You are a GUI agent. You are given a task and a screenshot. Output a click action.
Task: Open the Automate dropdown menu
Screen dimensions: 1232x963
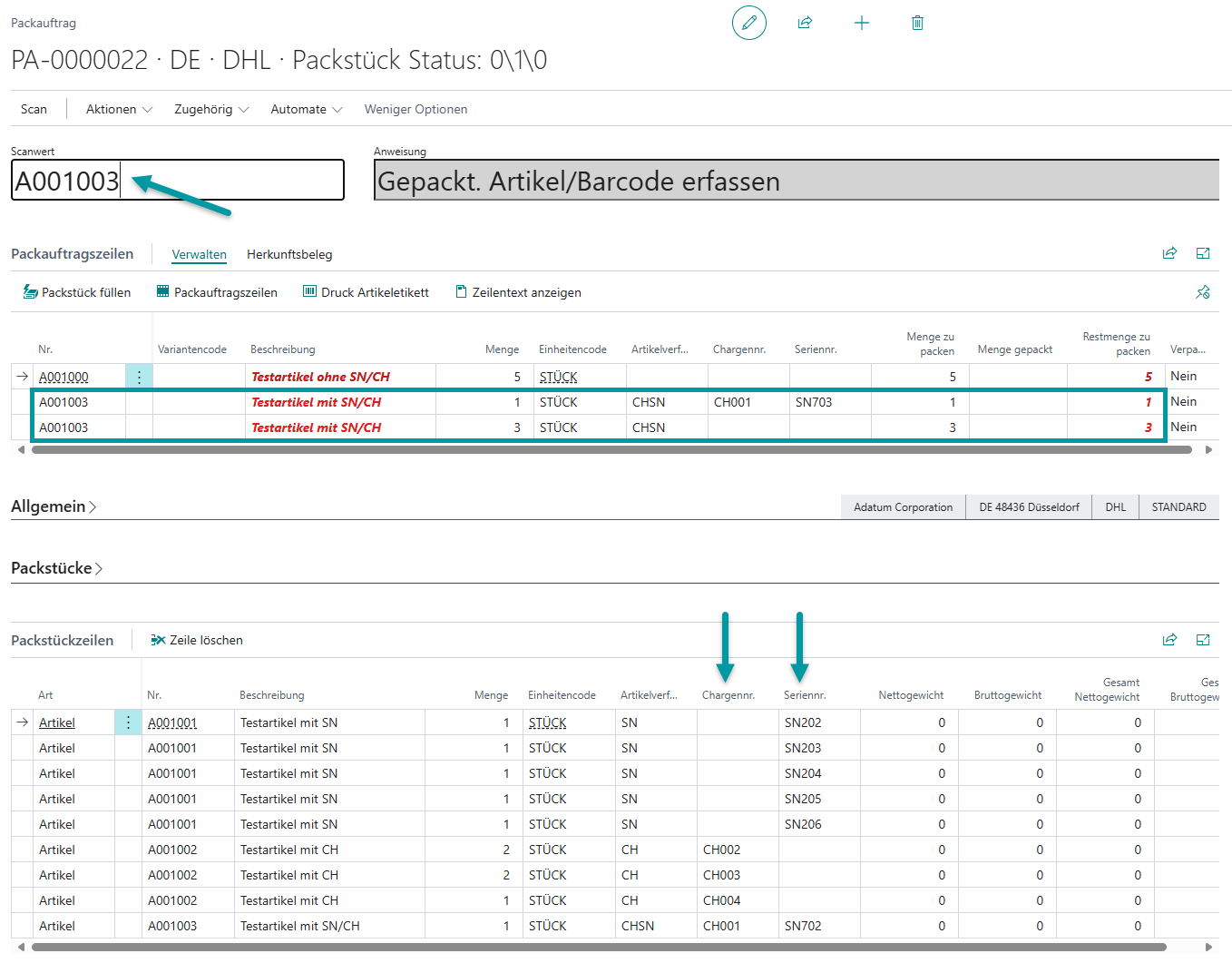coord(306,109)
